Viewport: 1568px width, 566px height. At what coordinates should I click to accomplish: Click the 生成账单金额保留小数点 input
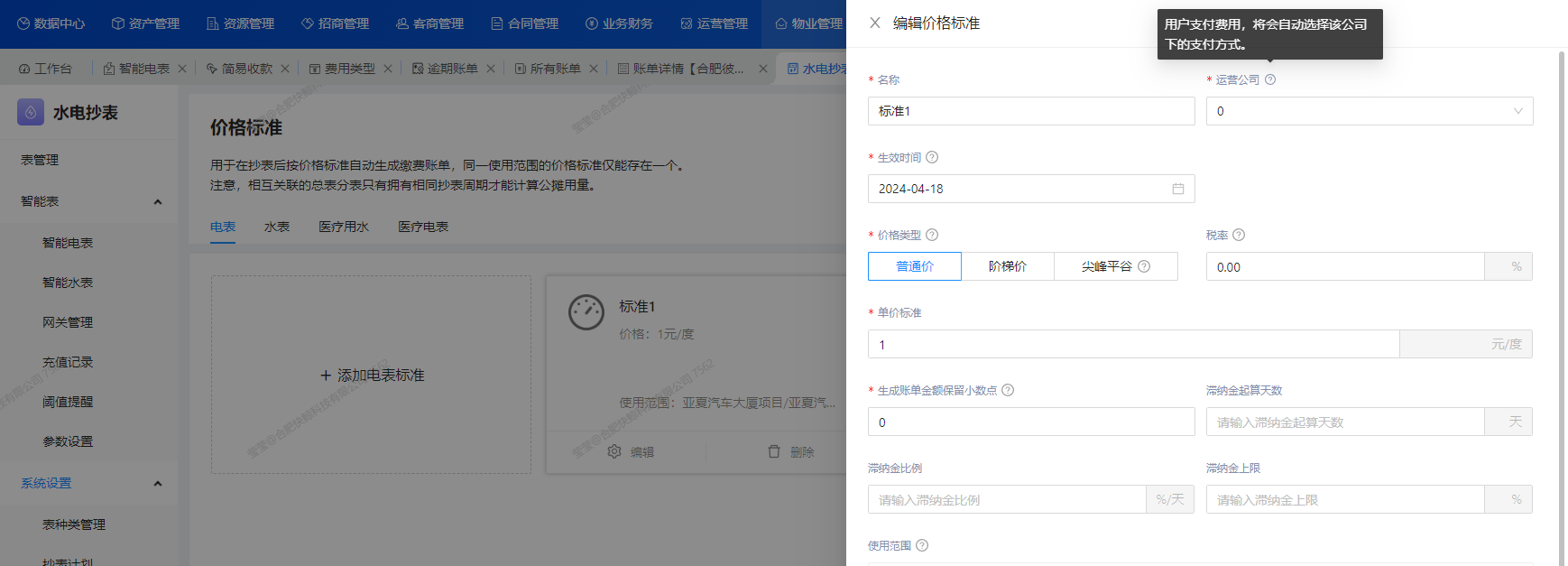click(x=1031, y=422)
